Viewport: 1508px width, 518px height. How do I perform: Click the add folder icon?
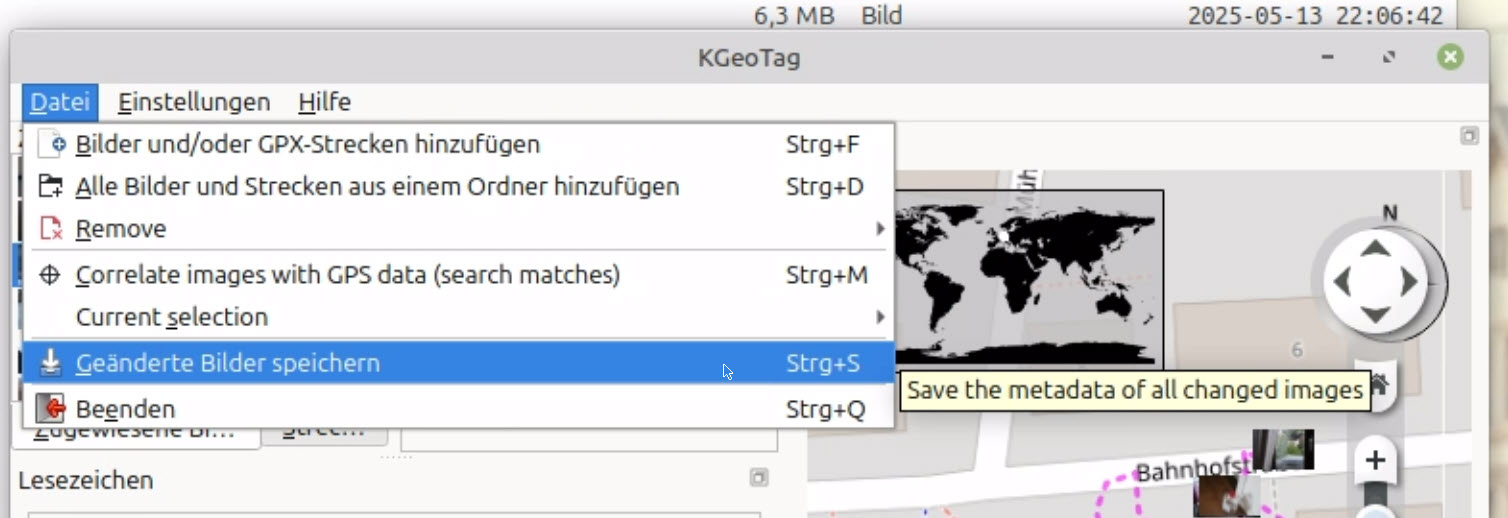tap(51, 187)
